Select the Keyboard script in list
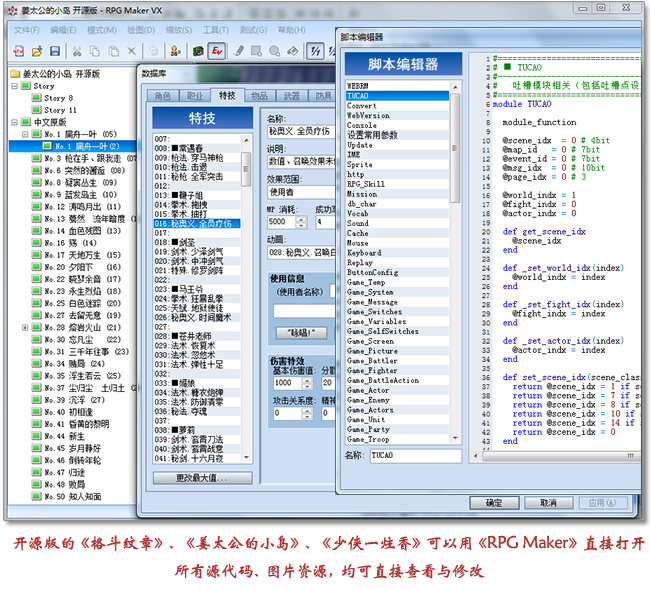 (x=397, y=253)
